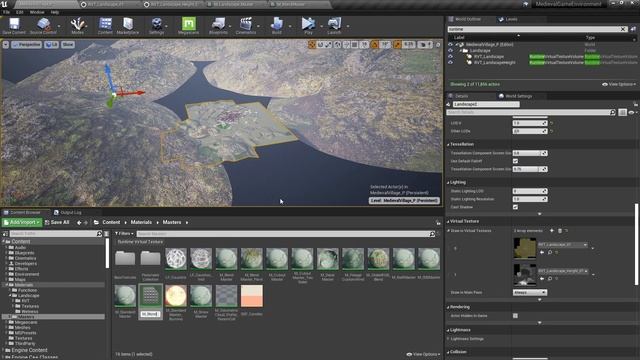This screenshot has width=640, height=360.
Task: Open content browser View Options
Action: [x=424, y=354]
